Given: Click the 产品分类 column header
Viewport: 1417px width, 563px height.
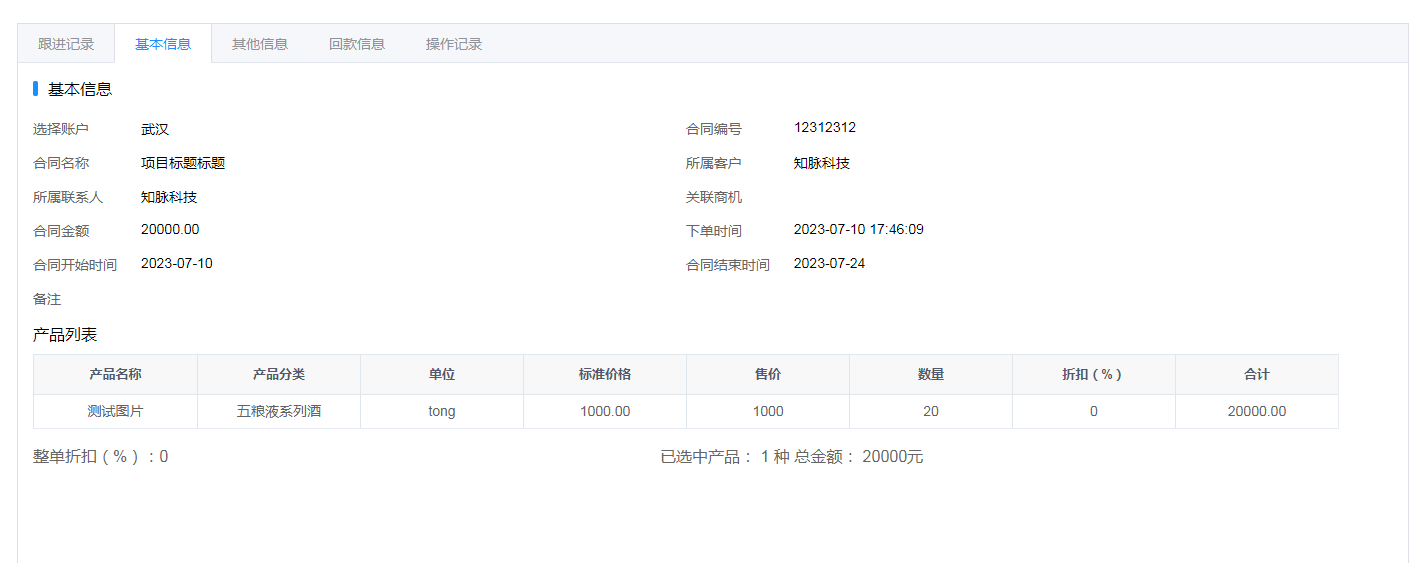Looking at the screenshot, I should (279, 374).
